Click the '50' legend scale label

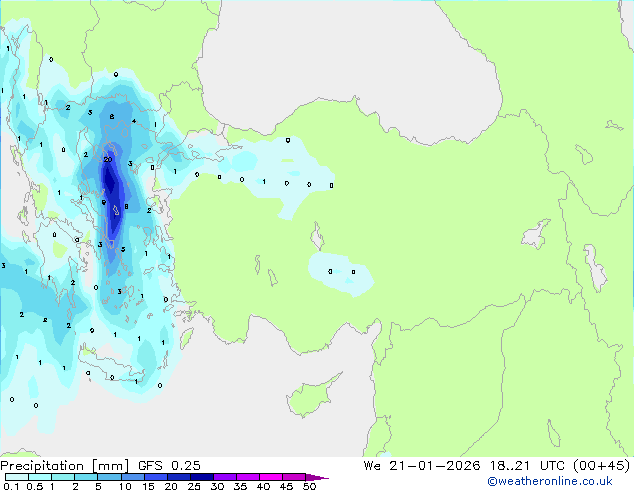pos(309,486)
